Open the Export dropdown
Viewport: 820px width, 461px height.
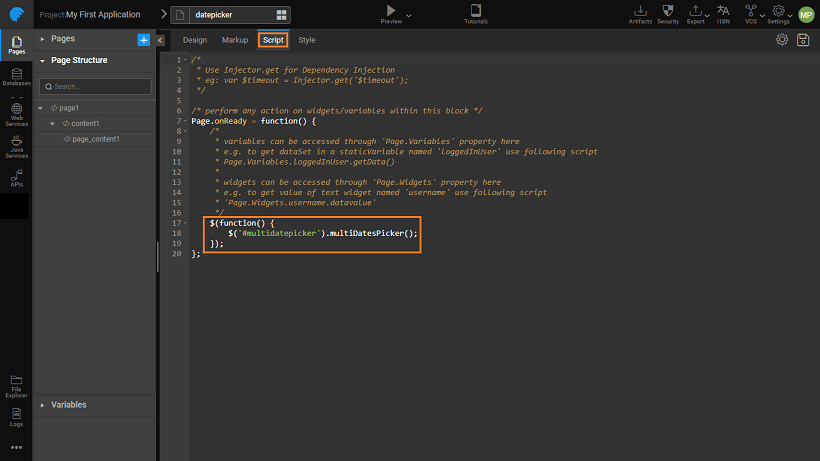(697, 14)
